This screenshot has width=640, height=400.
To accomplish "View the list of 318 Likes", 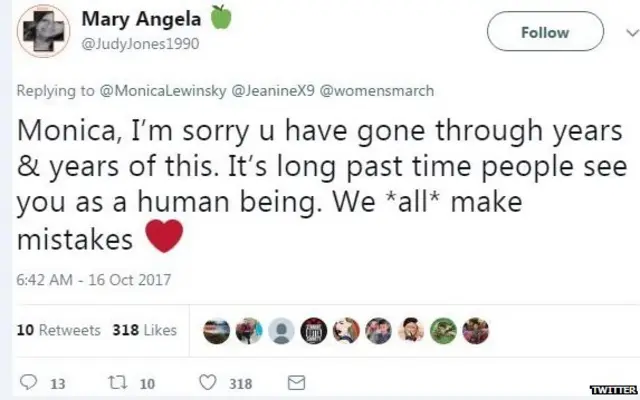I will (146, 330).
